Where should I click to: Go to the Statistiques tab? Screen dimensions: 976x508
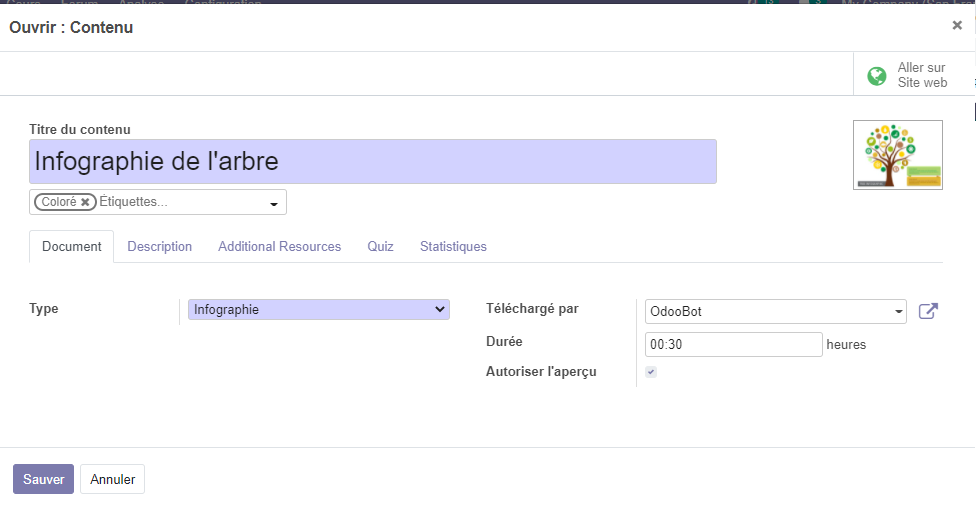click(453, 247)
